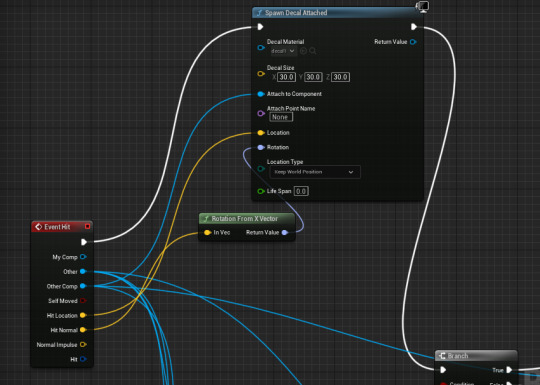Edit the Attach Point Name None field
The width and height of the screenshot is (540, 385).
point(281,117)
